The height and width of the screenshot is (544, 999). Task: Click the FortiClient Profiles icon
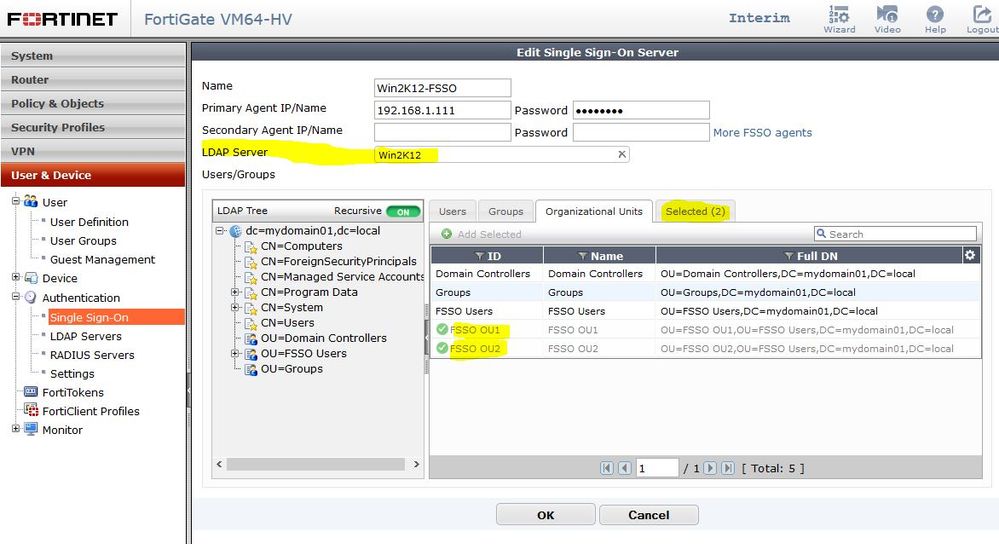click(x=31, y=410)
